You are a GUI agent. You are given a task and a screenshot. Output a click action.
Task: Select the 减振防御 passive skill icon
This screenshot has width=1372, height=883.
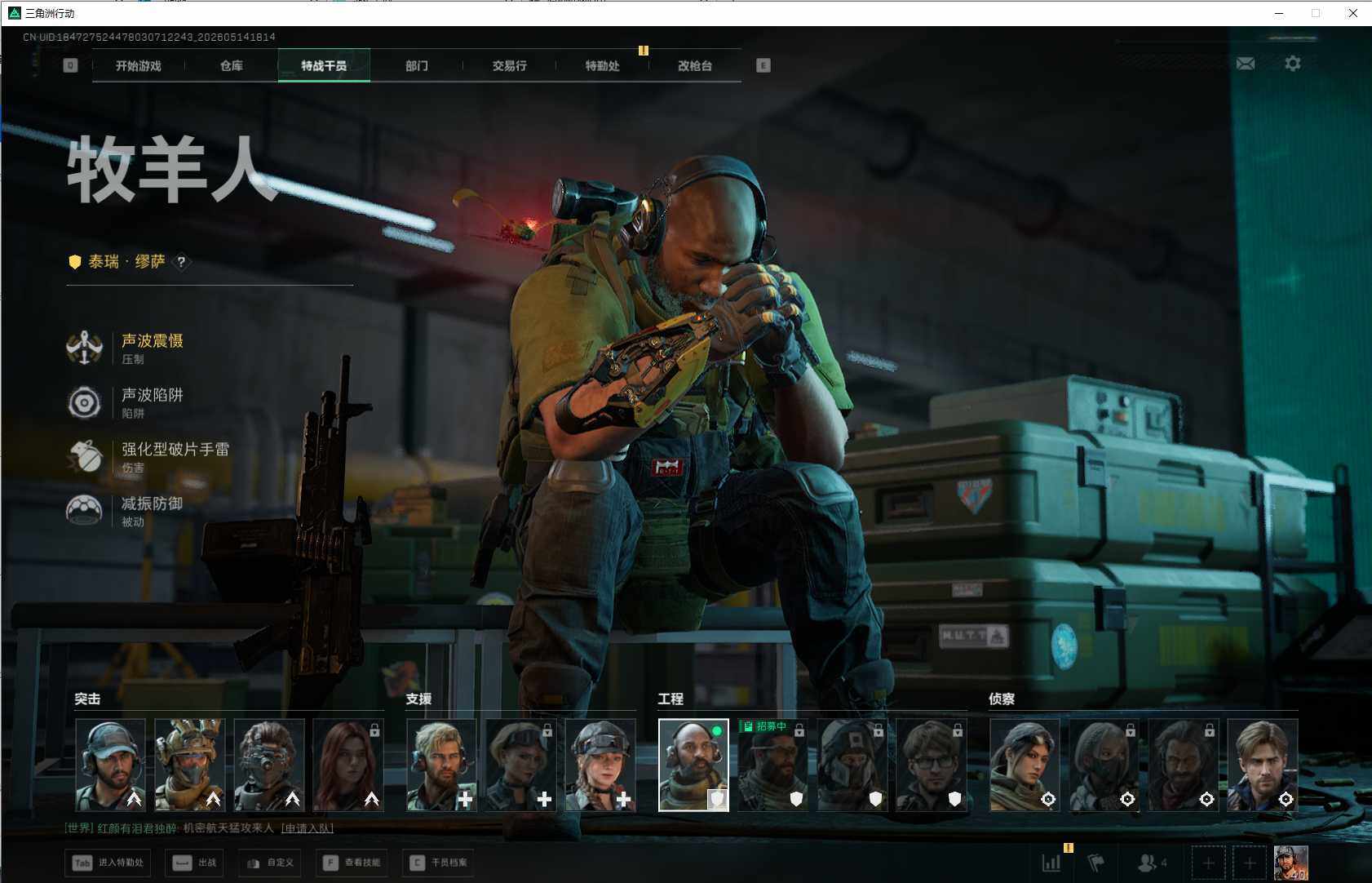(x=84, y=511)
